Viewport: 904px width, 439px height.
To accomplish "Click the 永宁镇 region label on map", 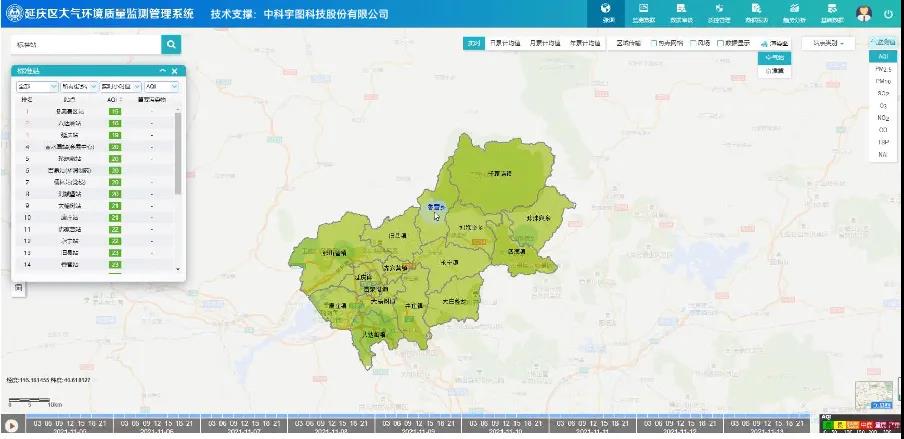I will coord(449,262).
